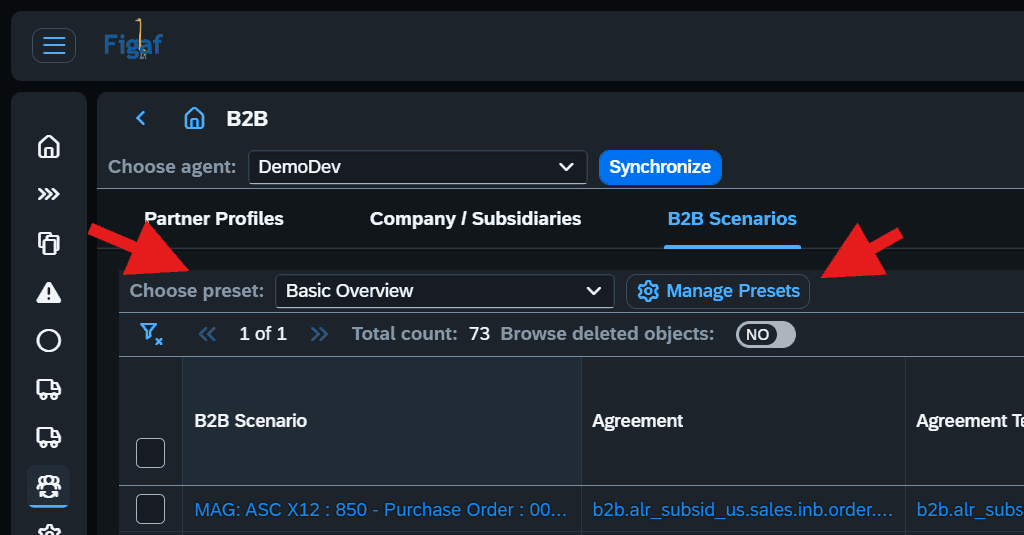Viewport: 1024px width, 535px height.
Task: Open the MAG: ASC X12 : 850 scenario link
Action: click(x=381, y=510)
